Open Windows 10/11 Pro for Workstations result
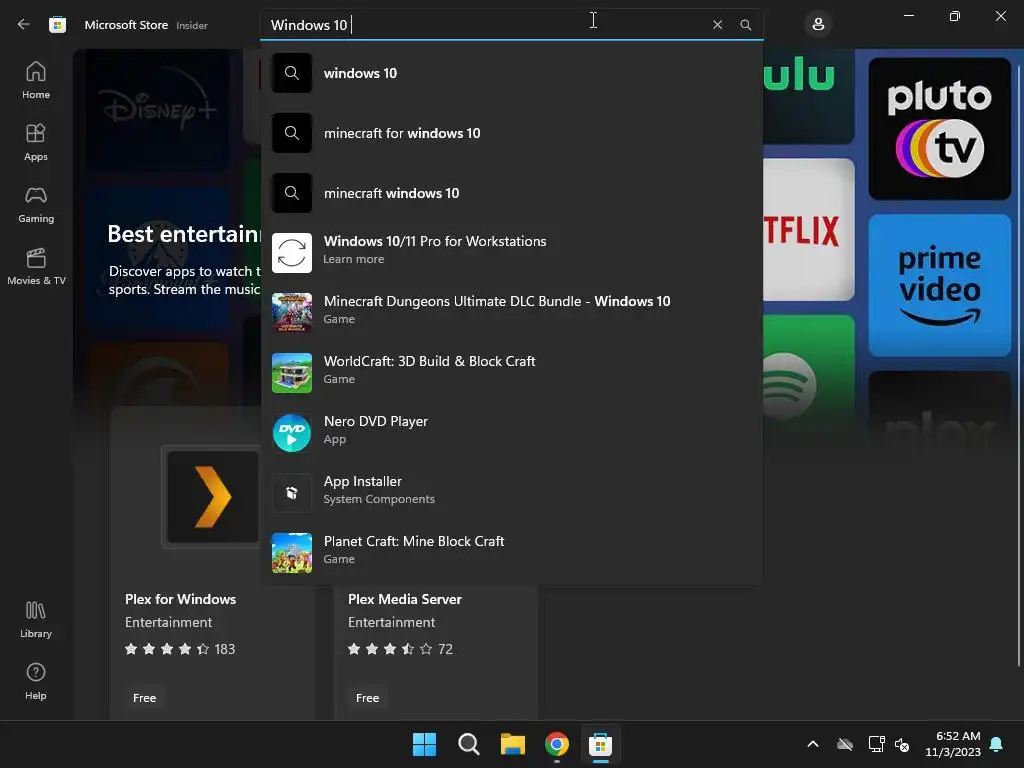Screen dimensions: 1024x768 511,253
